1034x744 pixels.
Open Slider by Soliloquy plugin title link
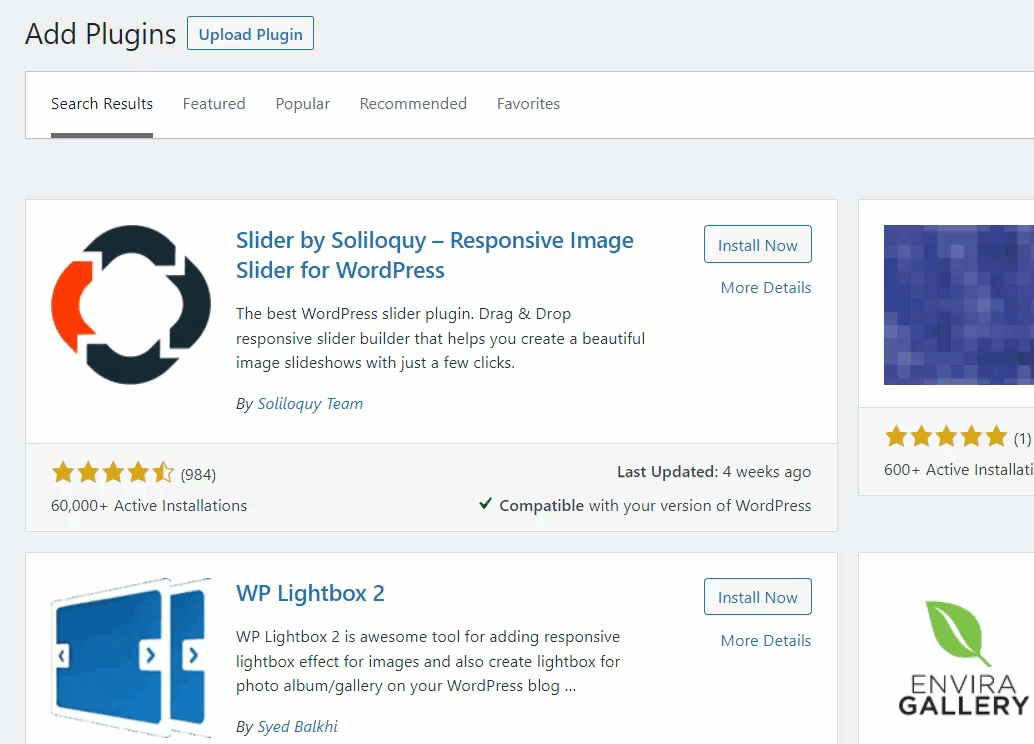click(435, 255)
